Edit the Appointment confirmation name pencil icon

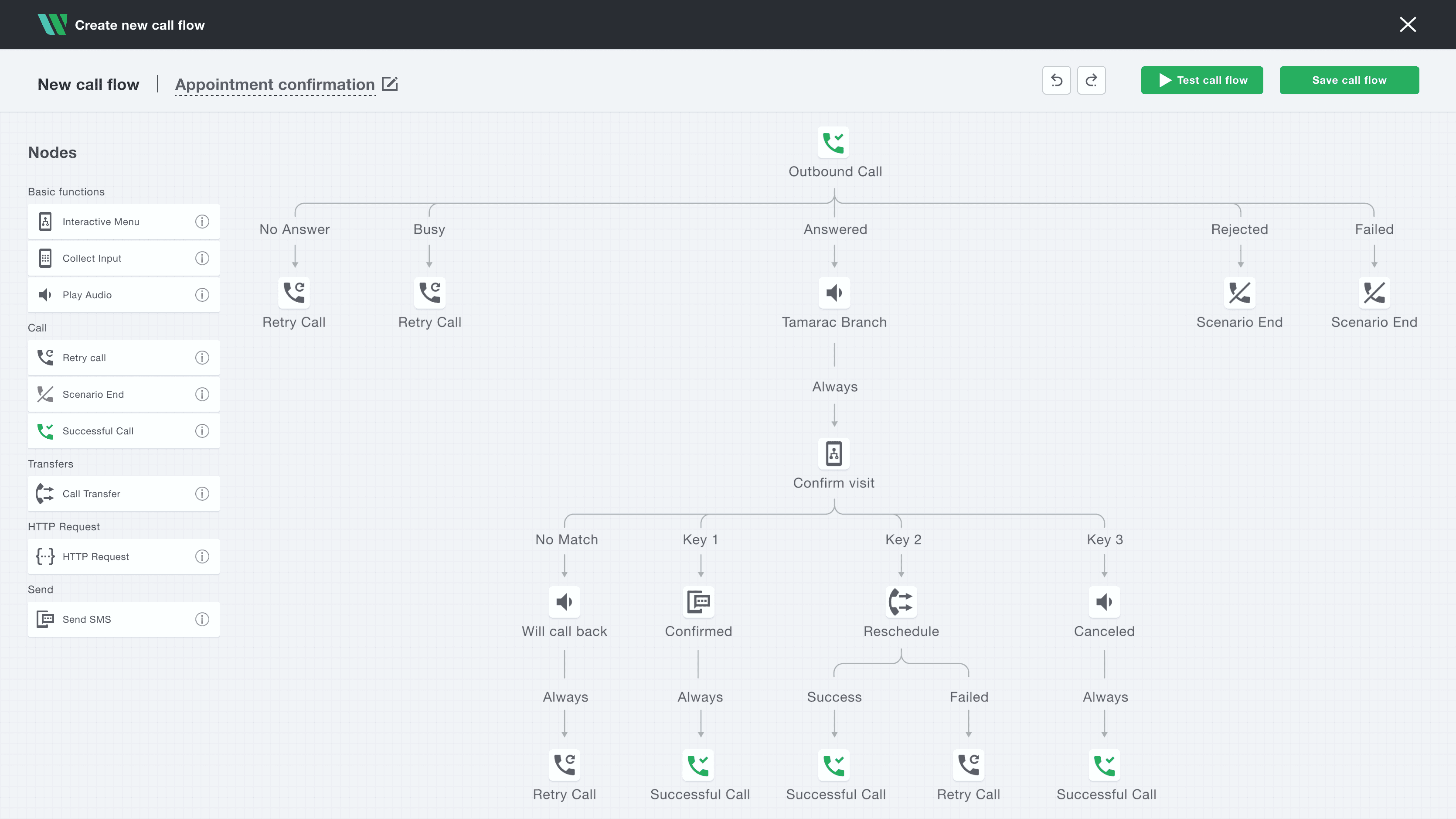(390, 84)
